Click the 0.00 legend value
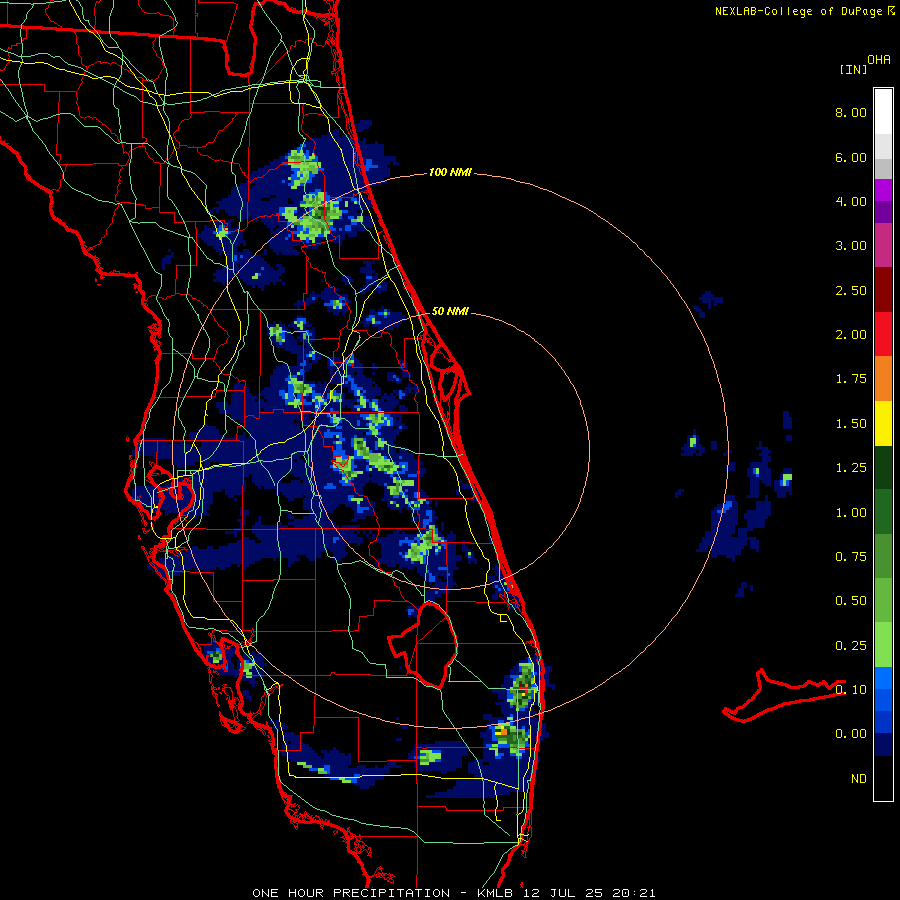This screenshot has width=900, height=900. pos(851,734)
